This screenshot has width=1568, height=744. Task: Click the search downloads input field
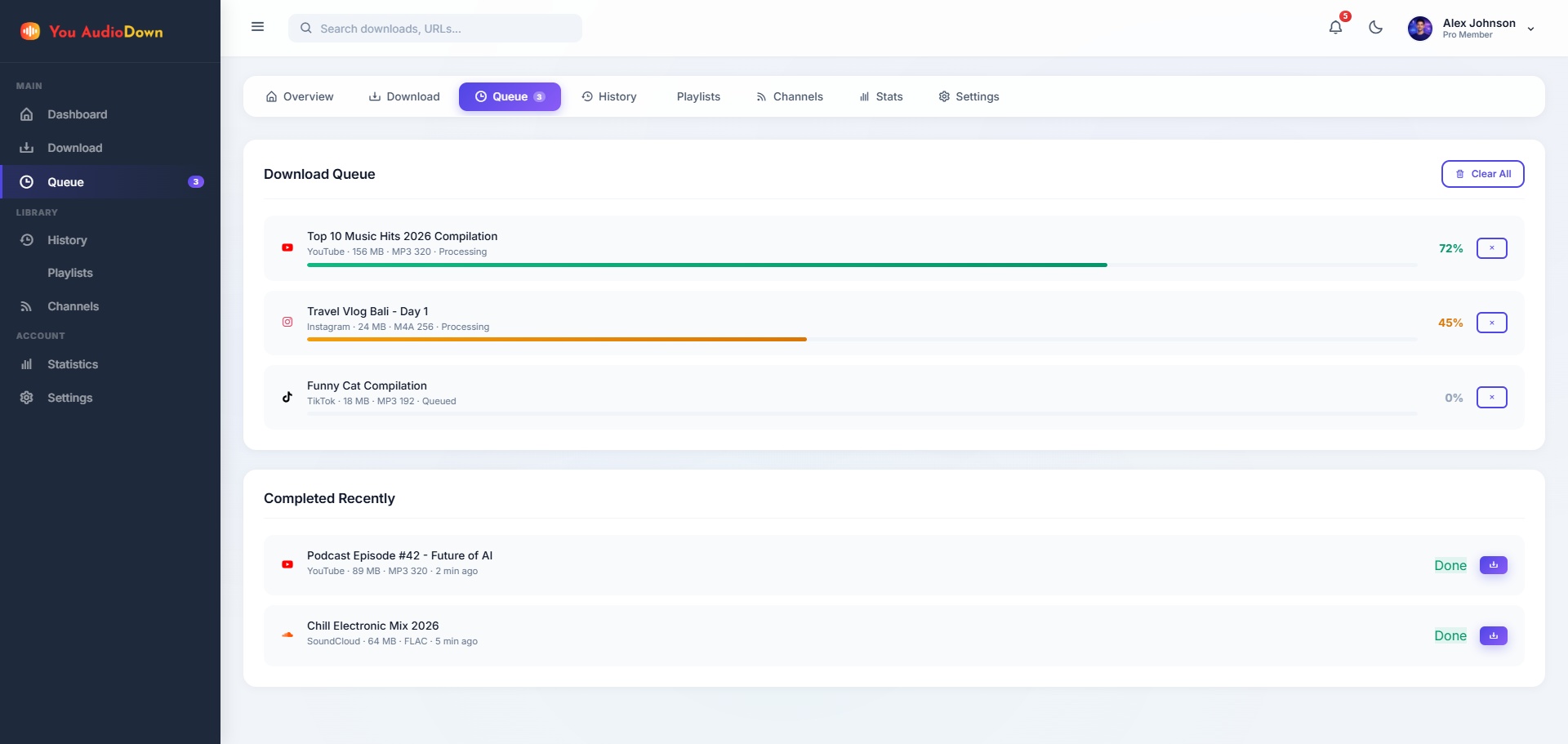coord(435,29)
